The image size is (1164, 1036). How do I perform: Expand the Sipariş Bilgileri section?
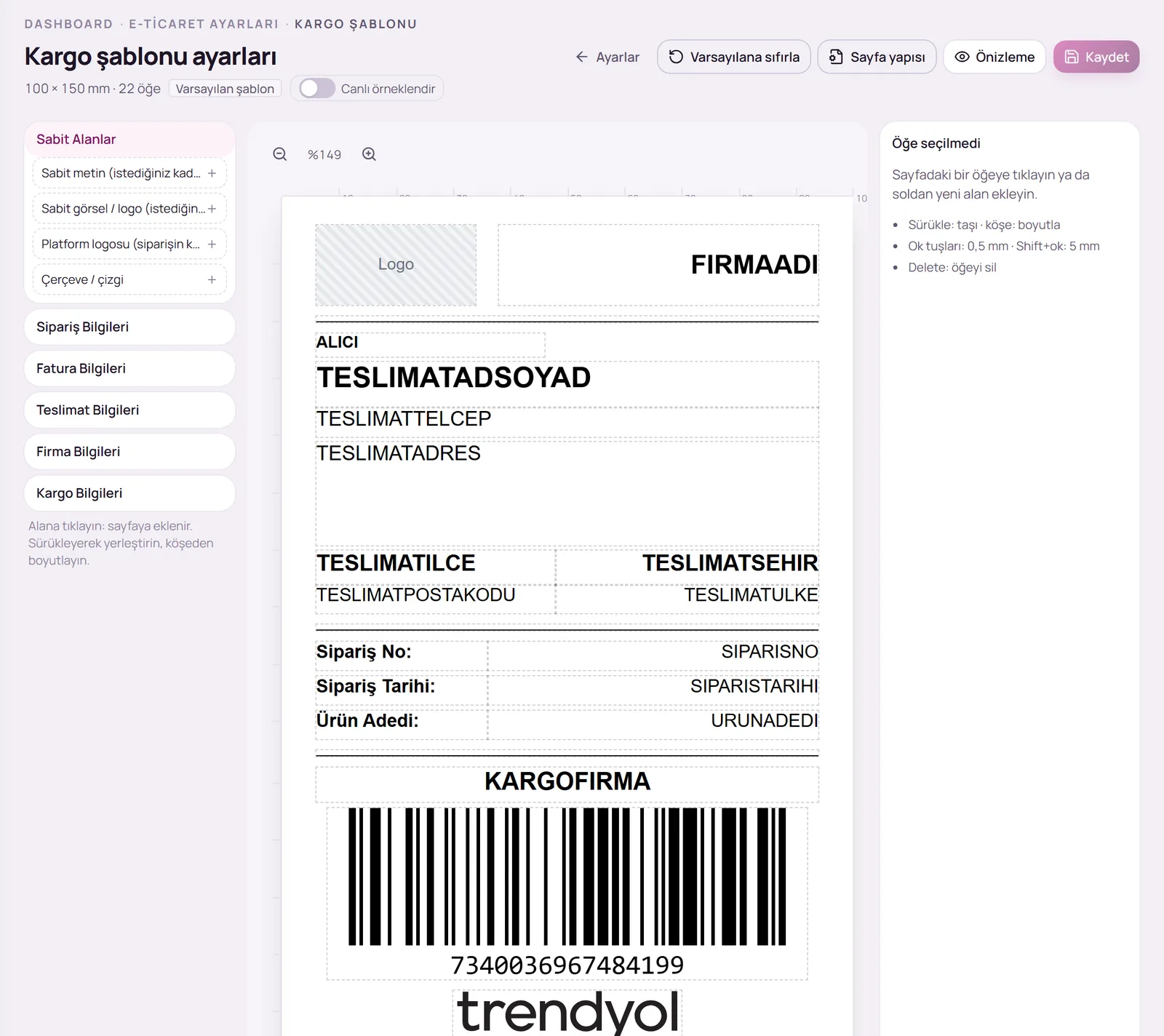[129, 327]
